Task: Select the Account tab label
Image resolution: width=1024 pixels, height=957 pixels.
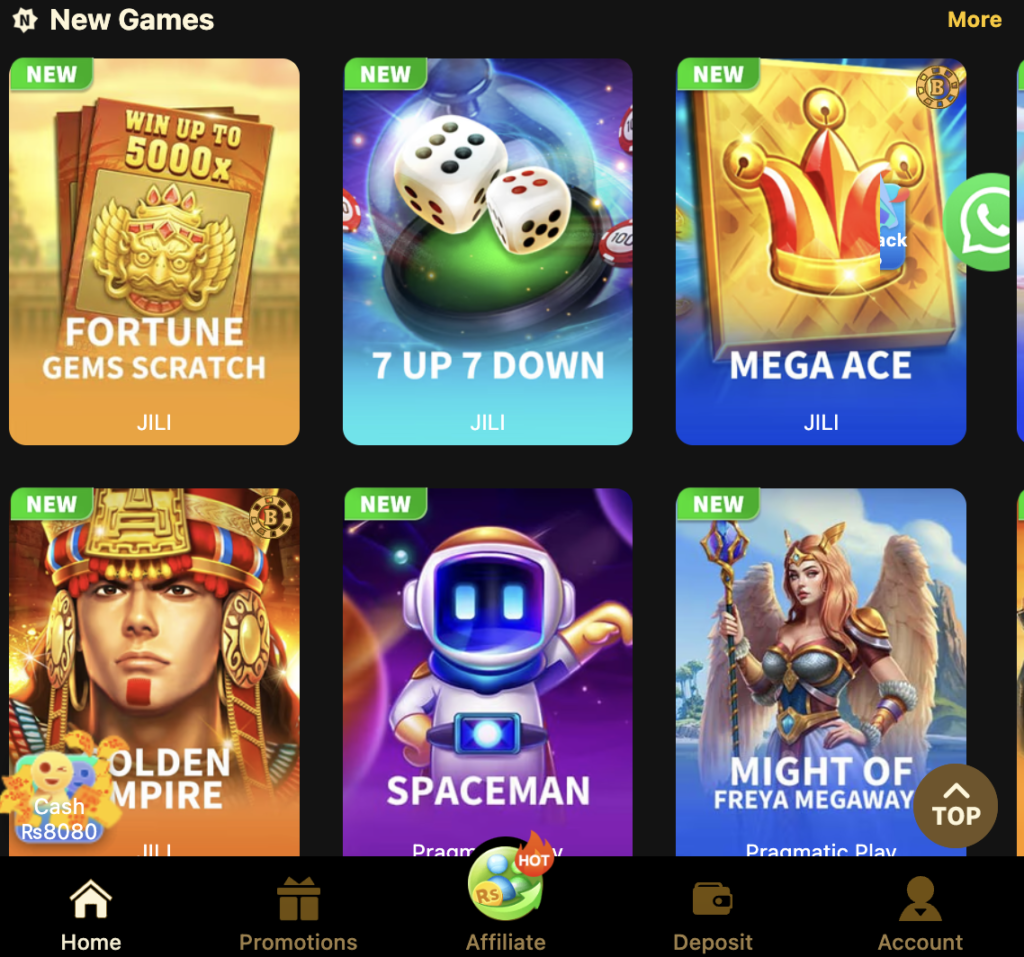Action: click(920, 942)
